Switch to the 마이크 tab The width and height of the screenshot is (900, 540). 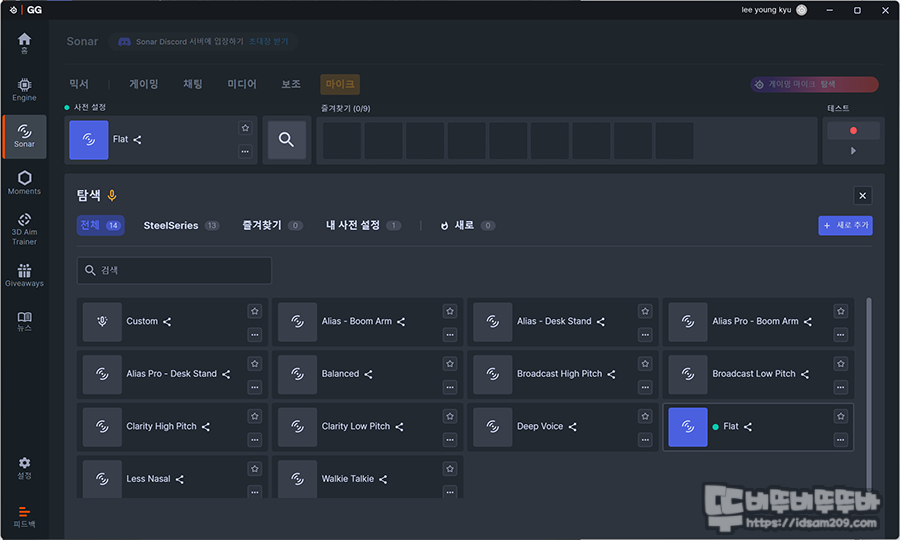340,84
